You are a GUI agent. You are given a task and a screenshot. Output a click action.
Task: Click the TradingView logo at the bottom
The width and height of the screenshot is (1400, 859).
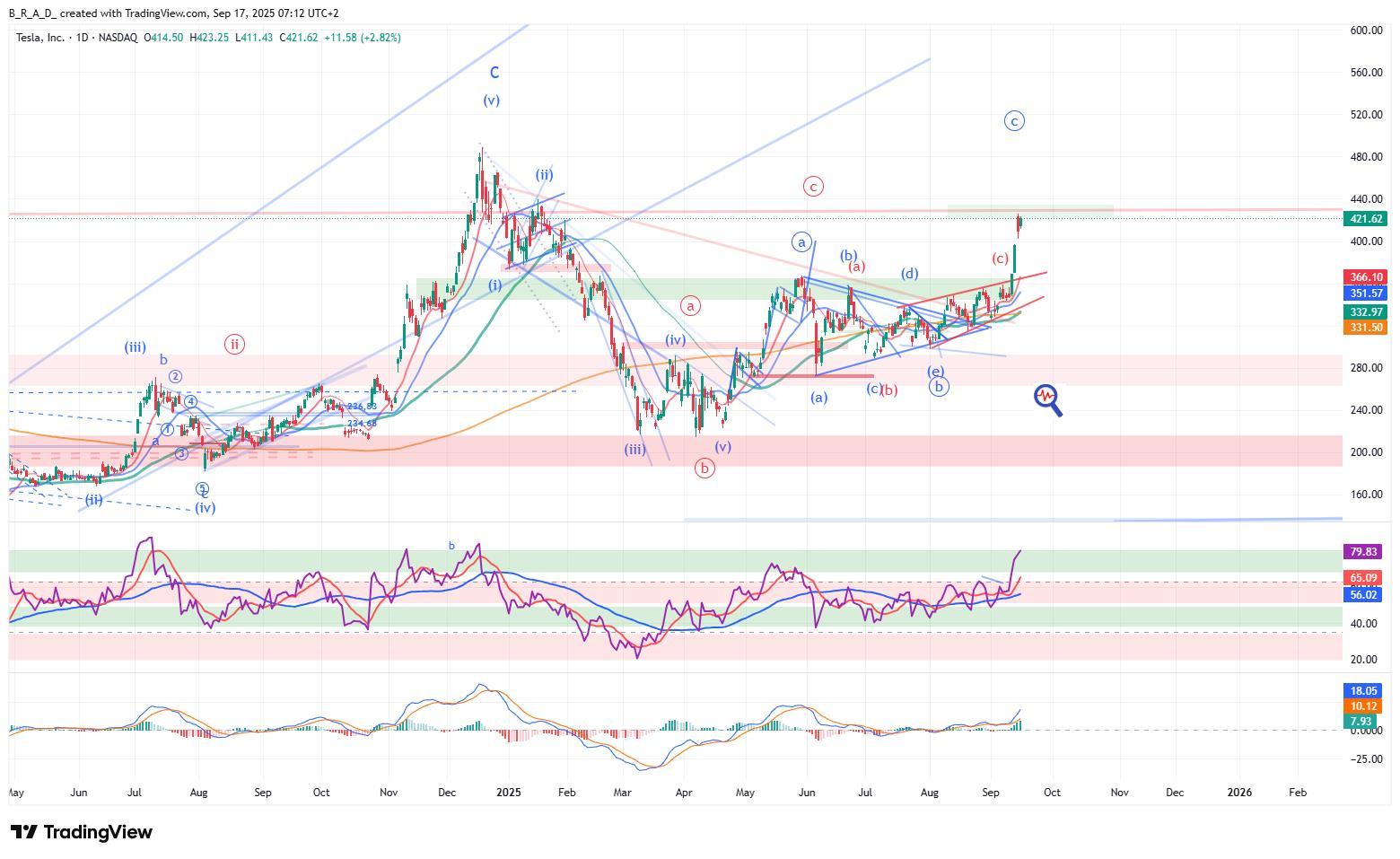pyautogui.click(x=81, y=832)
